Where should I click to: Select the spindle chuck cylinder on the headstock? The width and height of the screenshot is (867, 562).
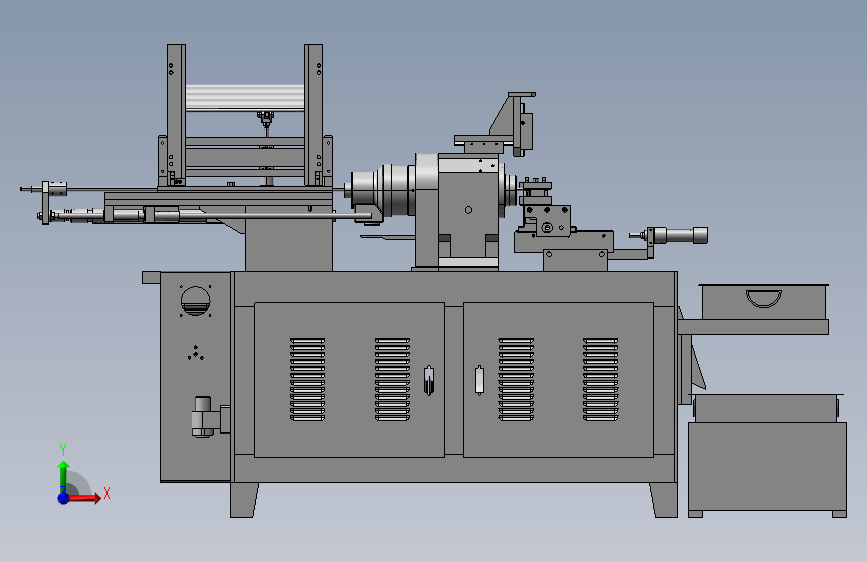382,191
